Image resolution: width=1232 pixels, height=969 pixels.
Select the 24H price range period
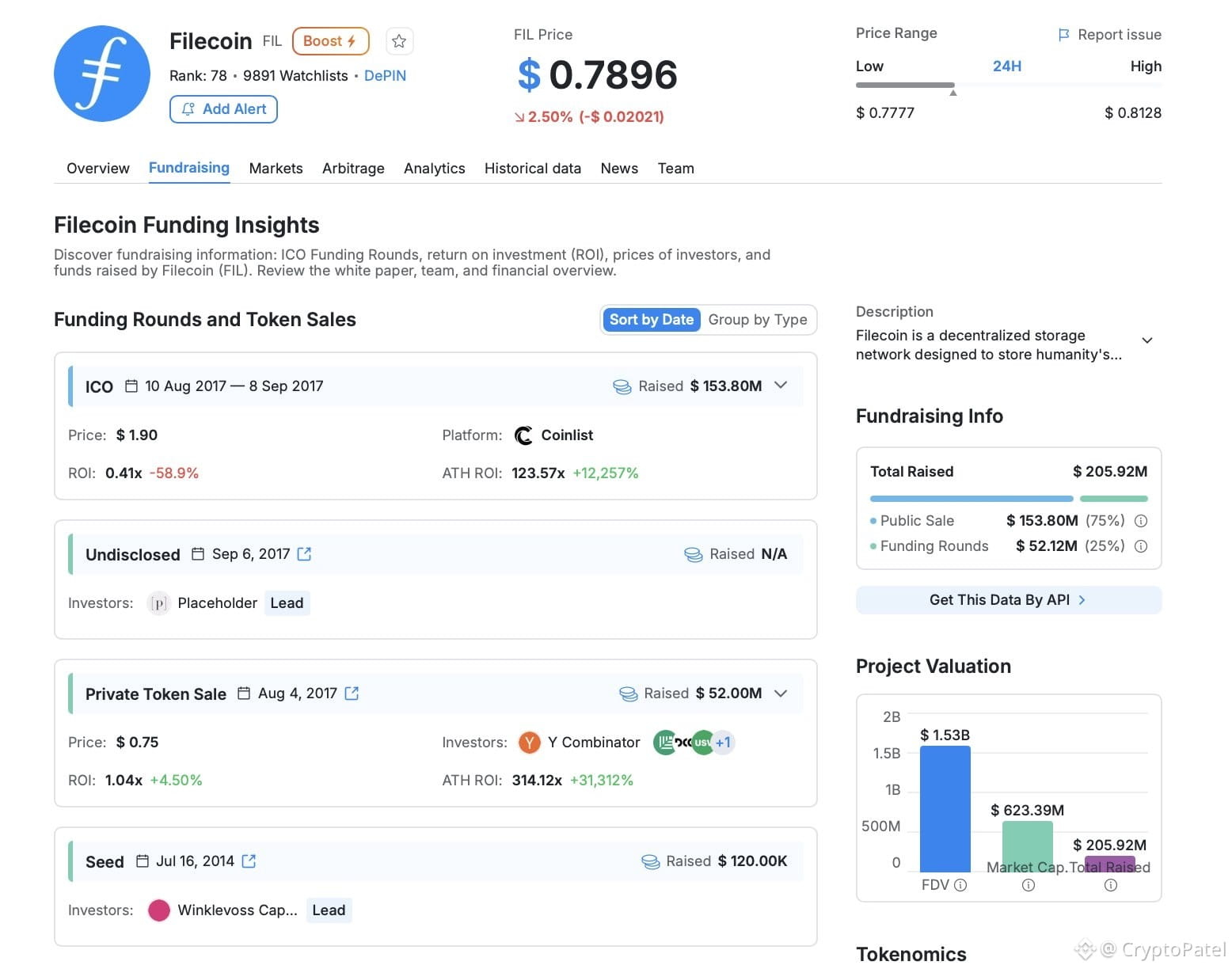pyautogui.click(x=1007, y=66)
